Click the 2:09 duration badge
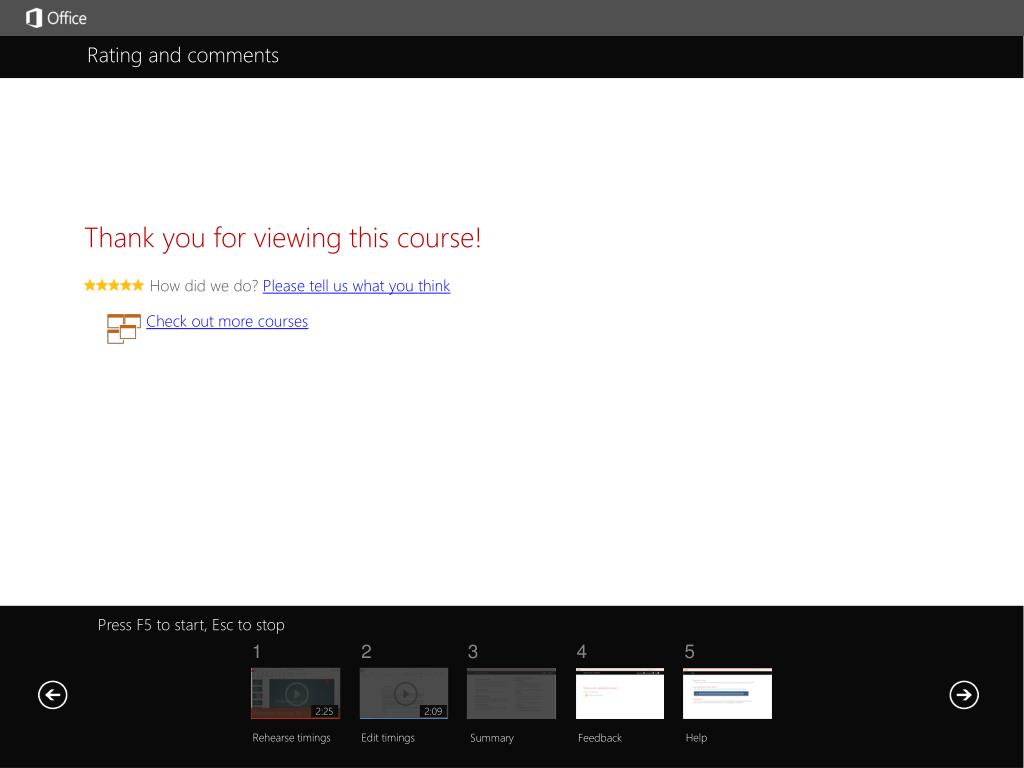Image resolution: width=1024 pixels, height=768 pixels. coord(433,711)
